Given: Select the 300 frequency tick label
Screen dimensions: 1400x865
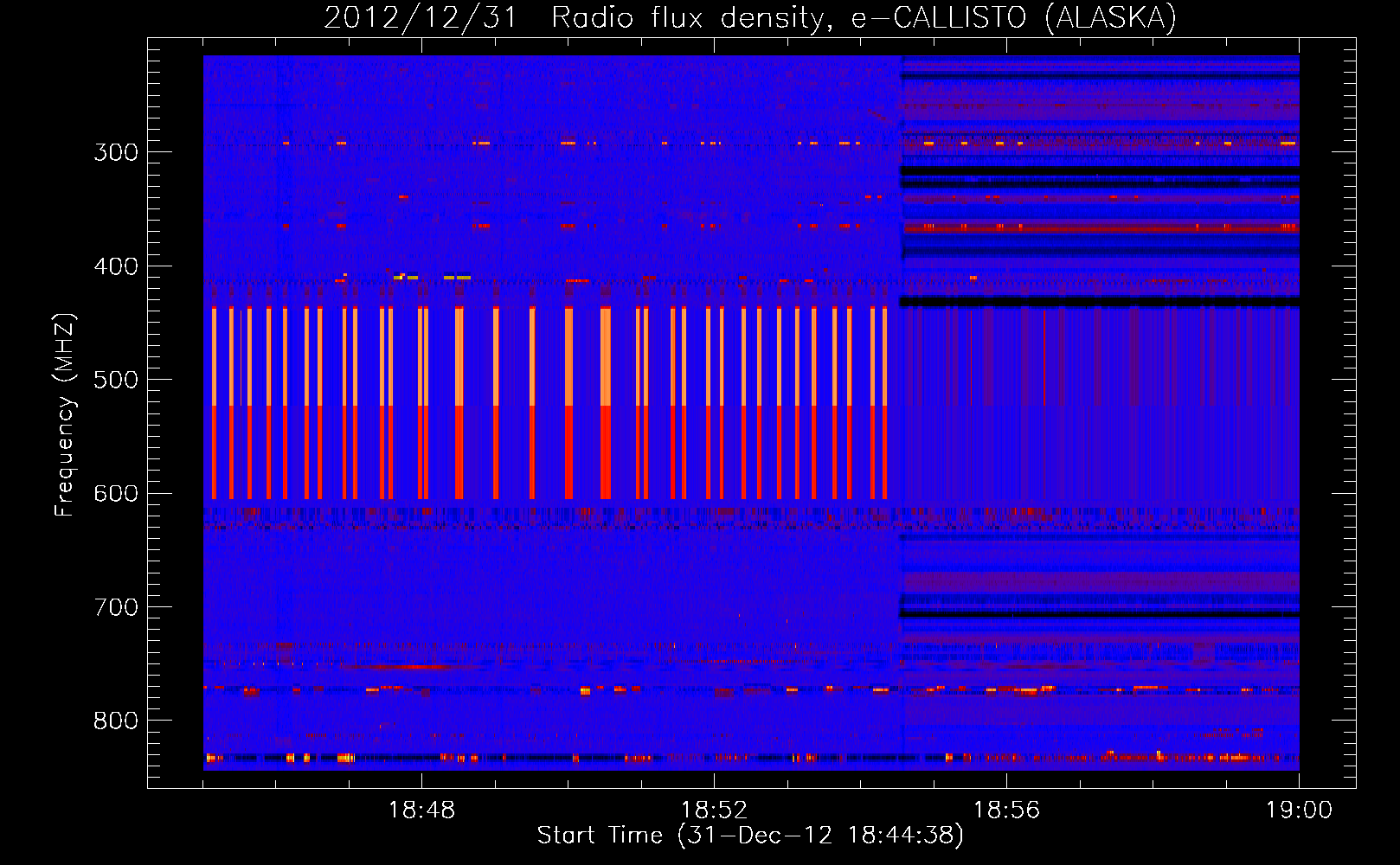Looking at the screenshot, I should (x=116, y=152).
